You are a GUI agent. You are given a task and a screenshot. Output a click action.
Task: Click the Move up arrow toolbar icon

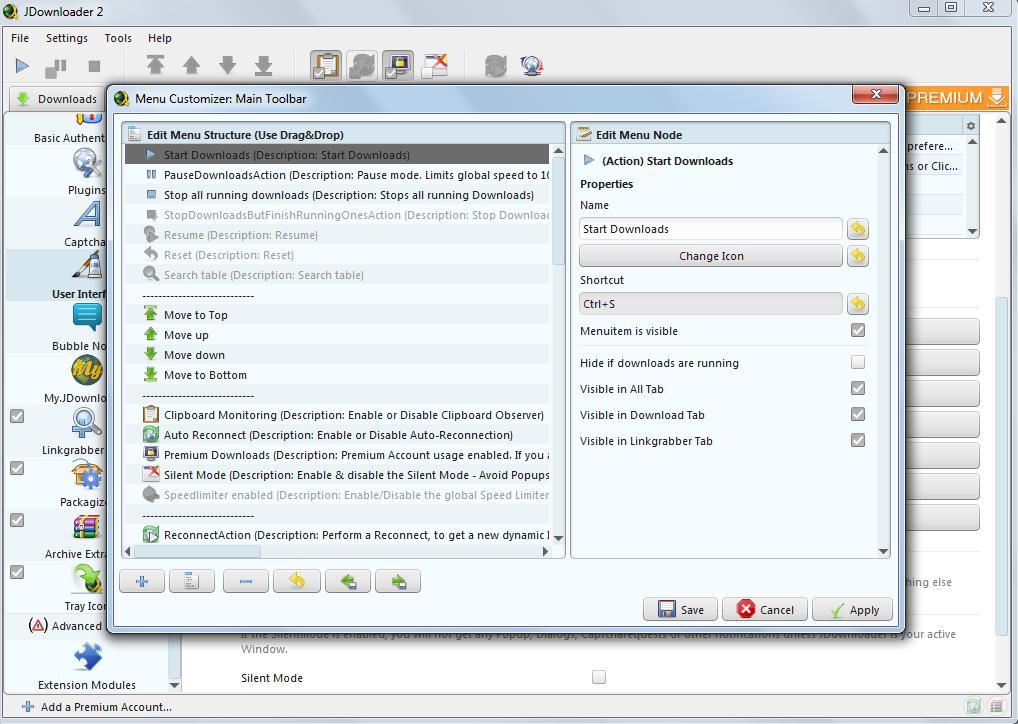click(x=192, y=65)
